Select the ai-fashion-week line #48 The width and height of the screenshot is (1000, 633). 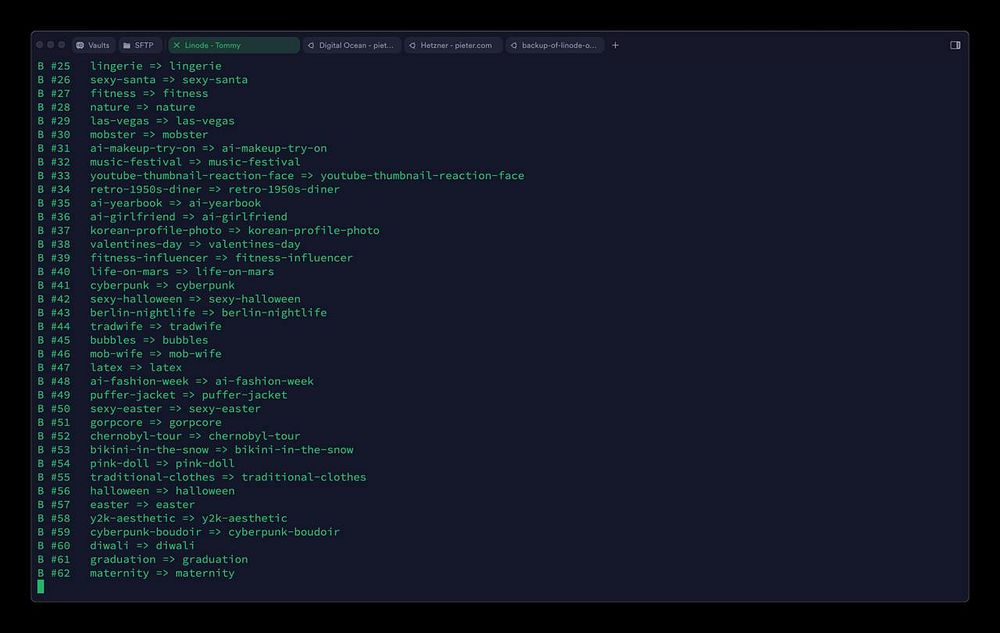point(175,381)
